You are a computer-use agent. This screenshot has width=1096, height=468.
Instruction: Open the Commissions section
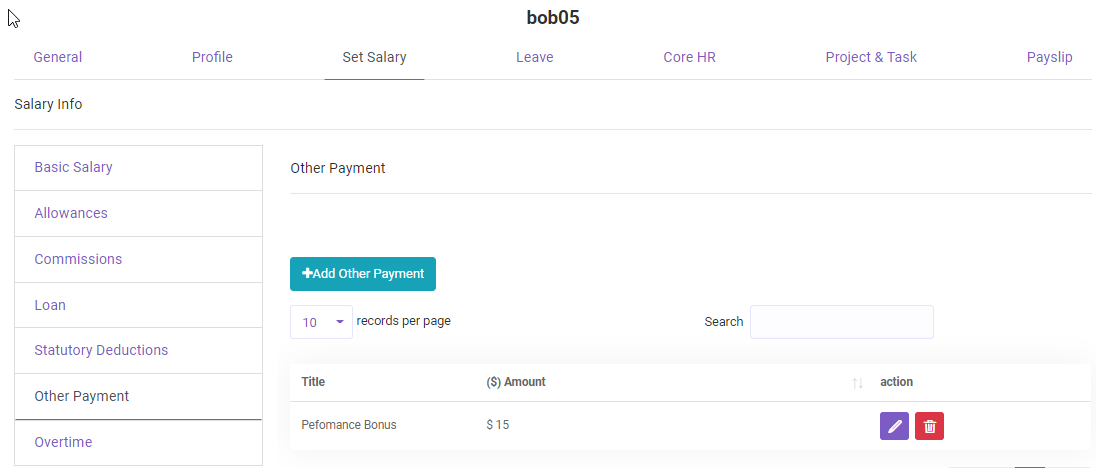click(x=78, y=259)
